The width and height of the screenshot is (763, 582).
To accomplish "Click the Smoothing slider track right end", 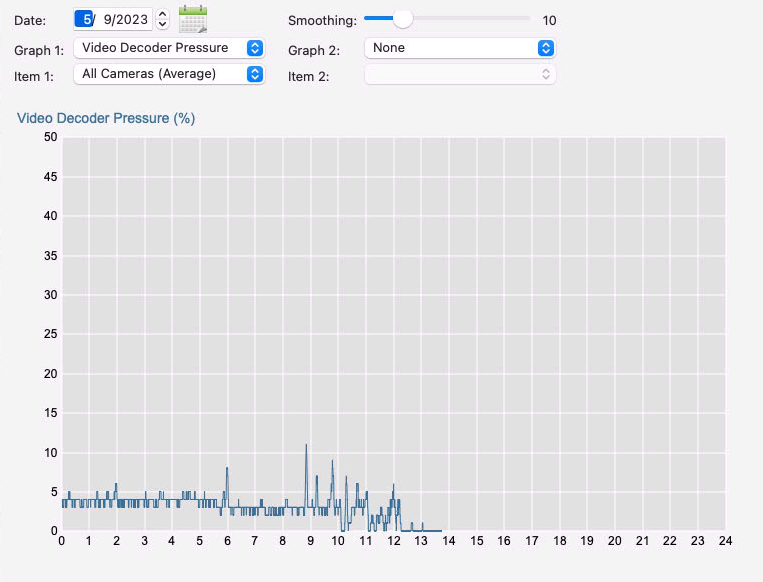I will click(527, 18).
